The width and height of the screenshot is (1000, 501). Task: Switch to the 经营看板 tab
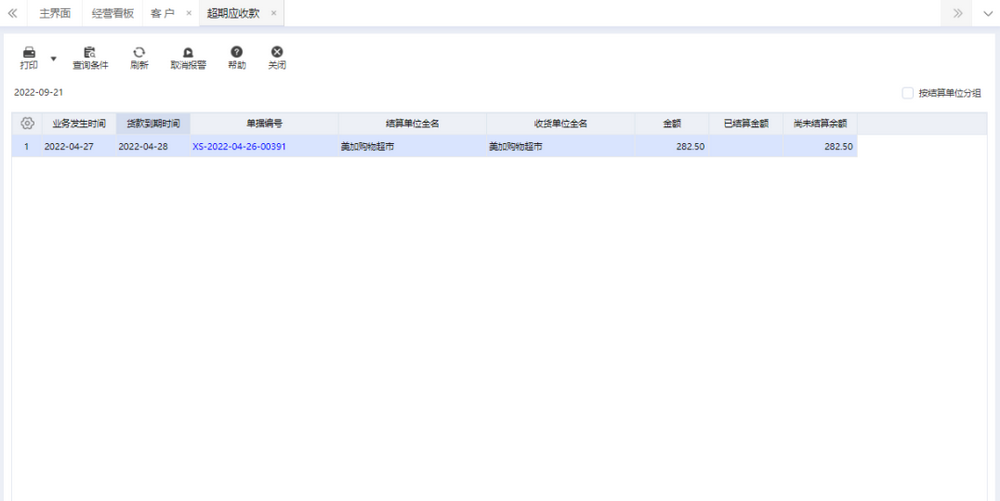[113, 13]
